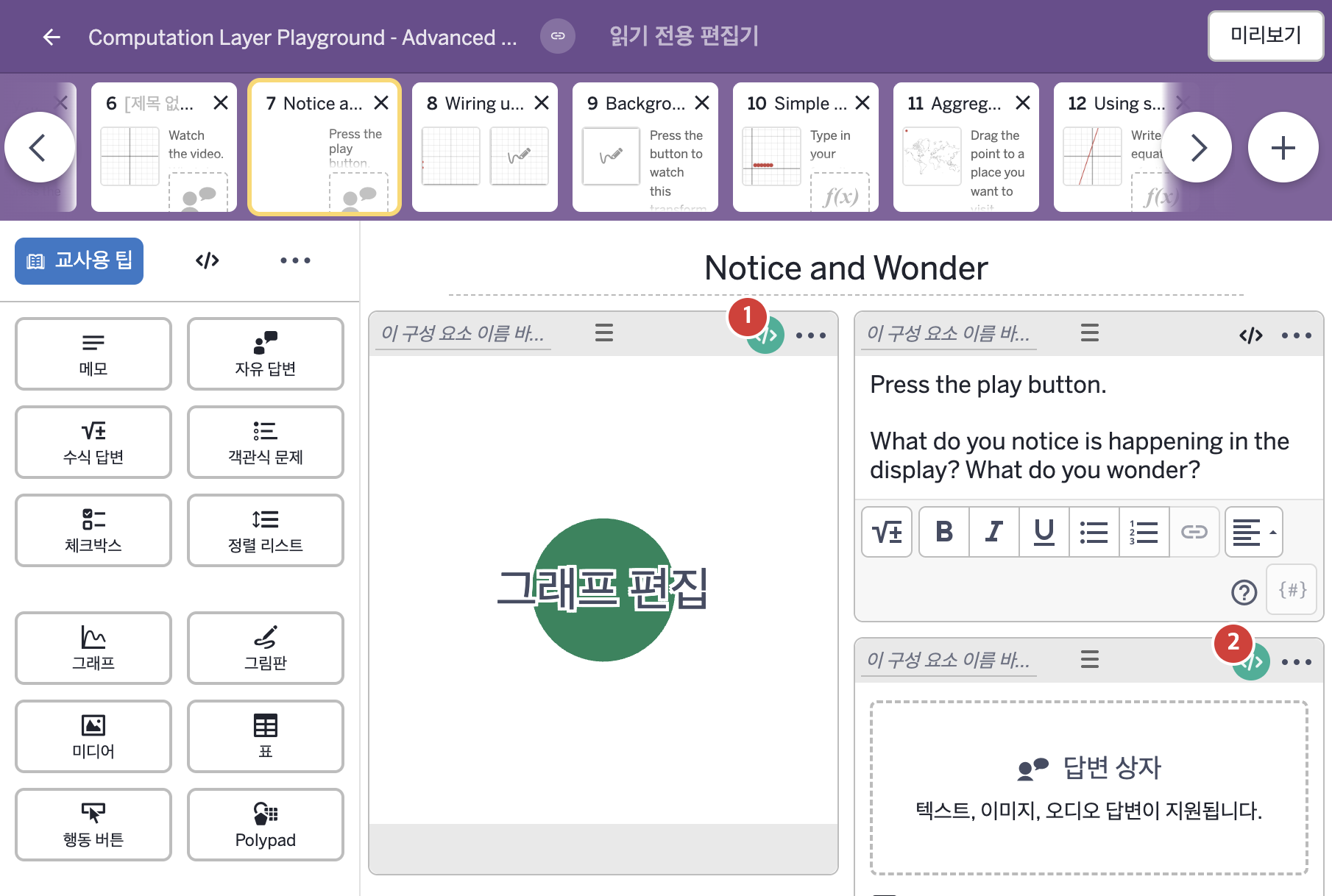Image resolution: width=1332 pixels, height=896 pixels.
Task: Go back with the top-left arrow
Action: pyautogui.click(x=51, y=37)
